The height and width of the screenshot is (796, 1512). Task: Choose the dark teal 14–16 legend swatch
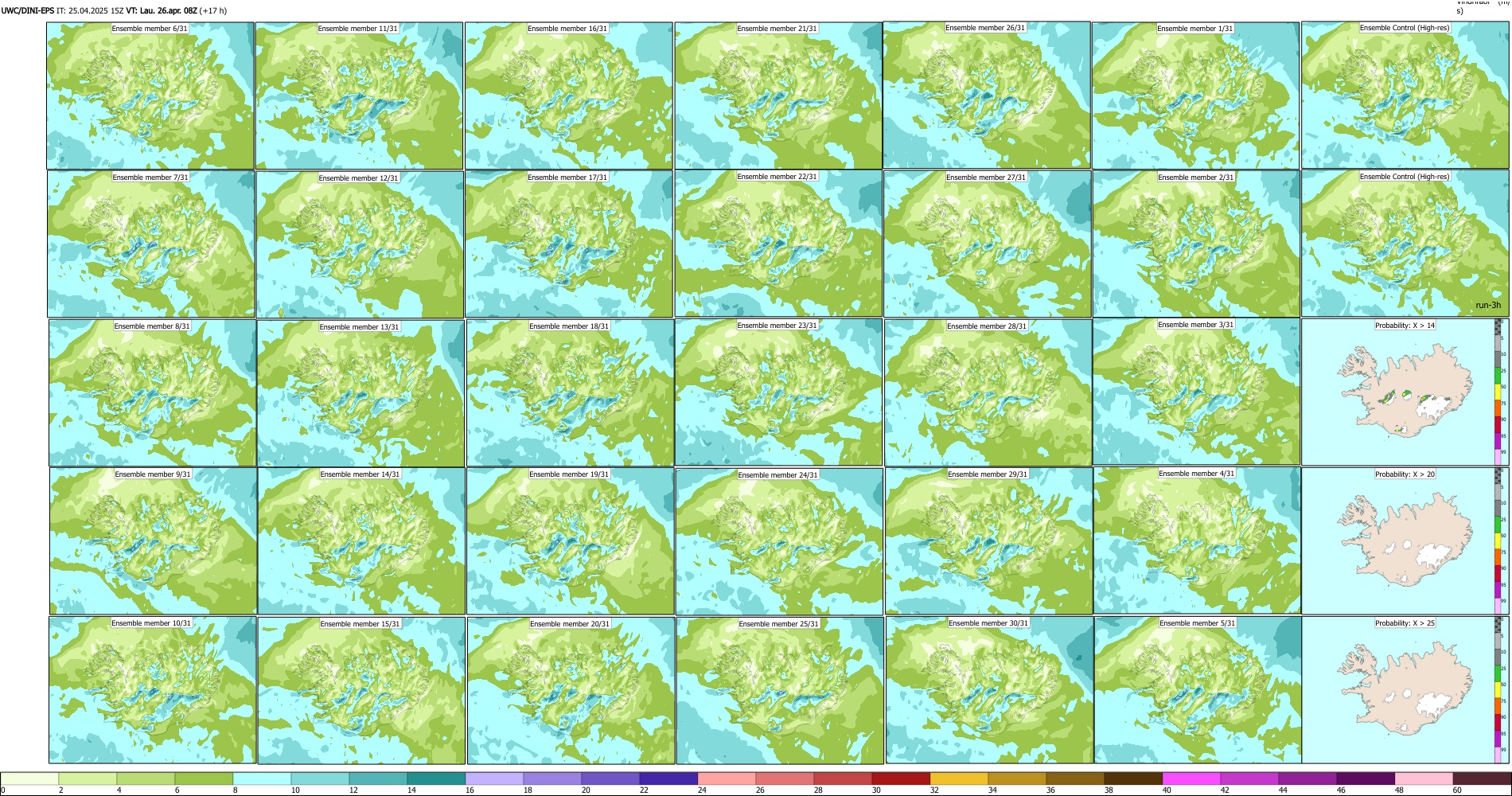(x=436, y=778)
